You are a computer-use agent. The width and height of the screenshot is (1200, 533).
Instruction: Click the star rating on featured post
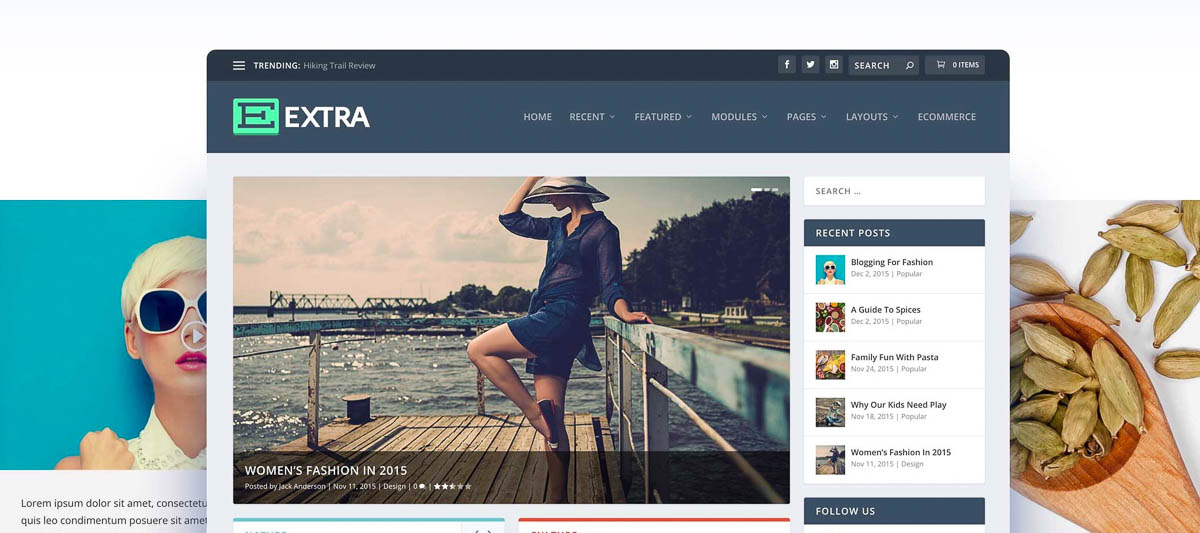click(452, 486)
